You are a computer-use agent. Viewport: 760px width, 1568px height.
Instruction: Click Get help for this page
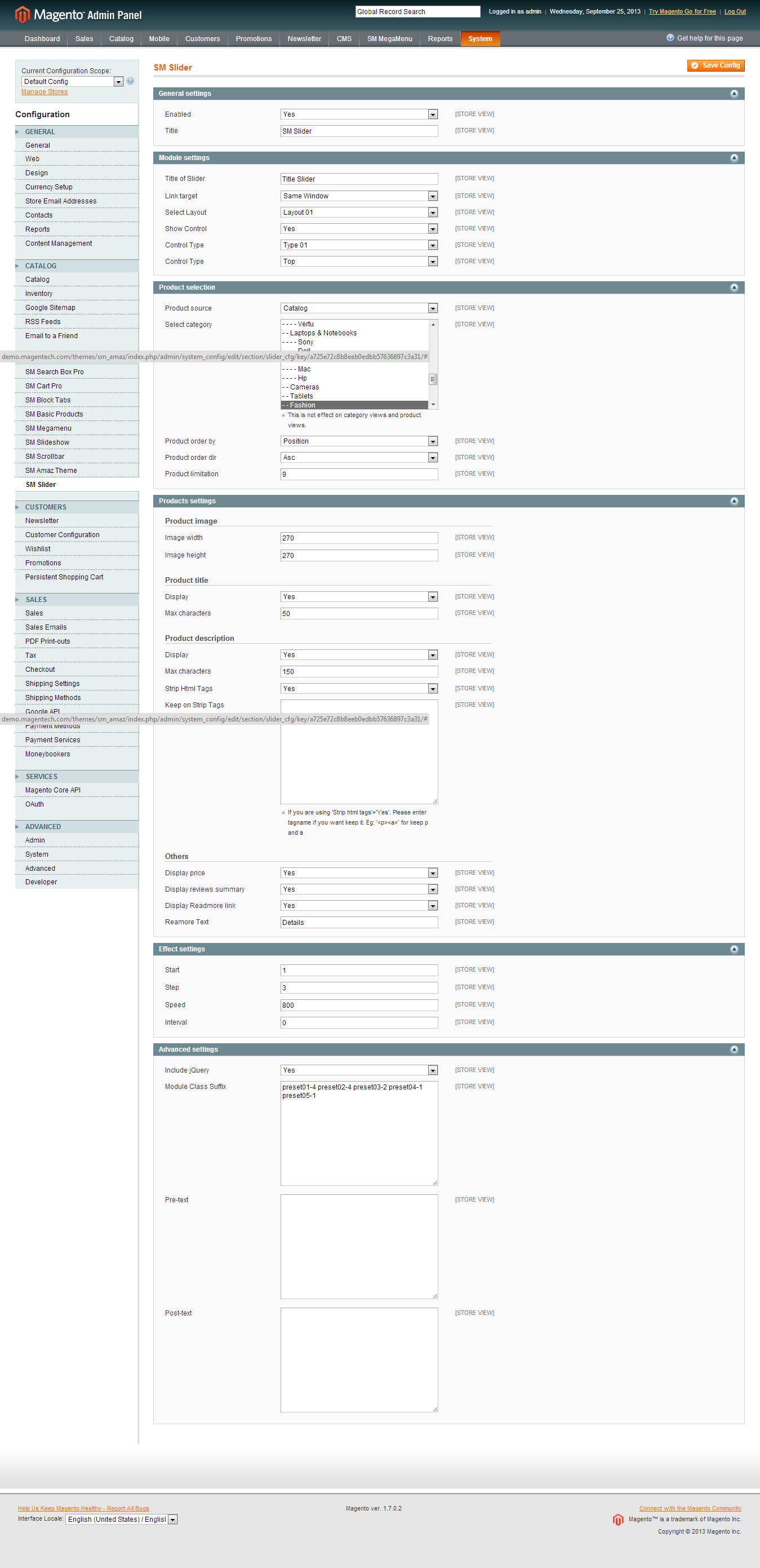coord(709,38)
